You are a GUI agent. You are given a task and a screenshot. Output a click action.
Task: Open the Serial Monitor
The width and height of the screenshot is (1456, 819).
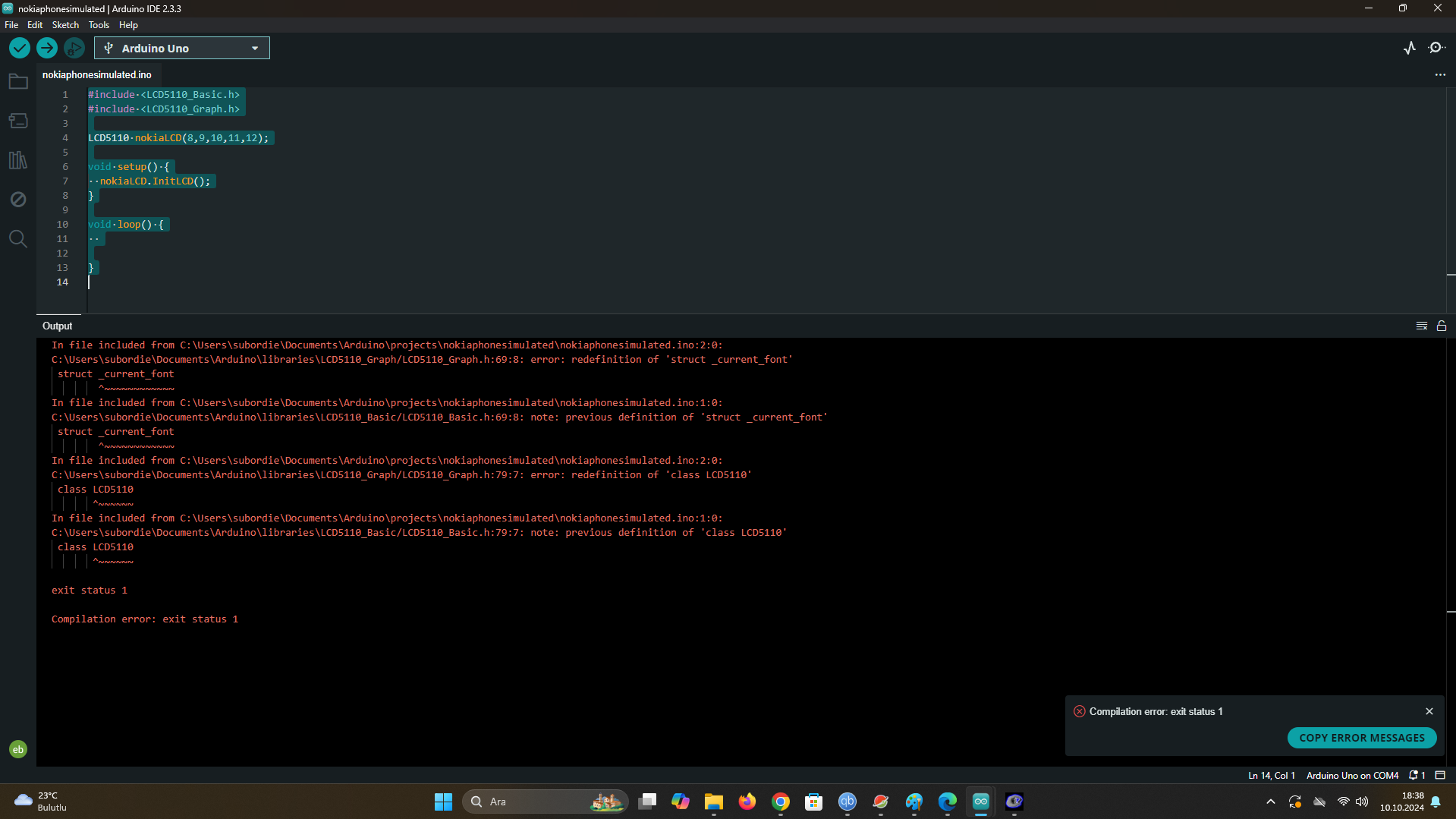[1438, 47]
